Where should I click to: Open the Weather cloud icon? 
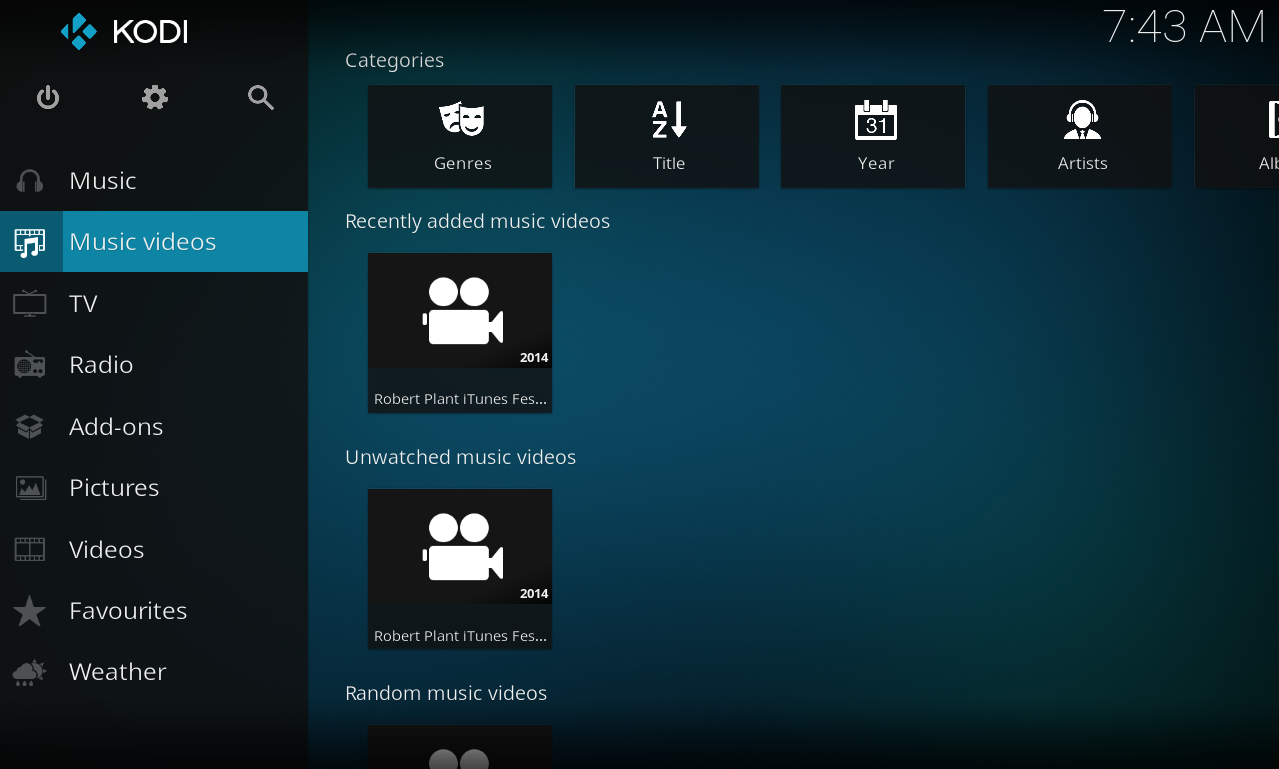(30, 672)
